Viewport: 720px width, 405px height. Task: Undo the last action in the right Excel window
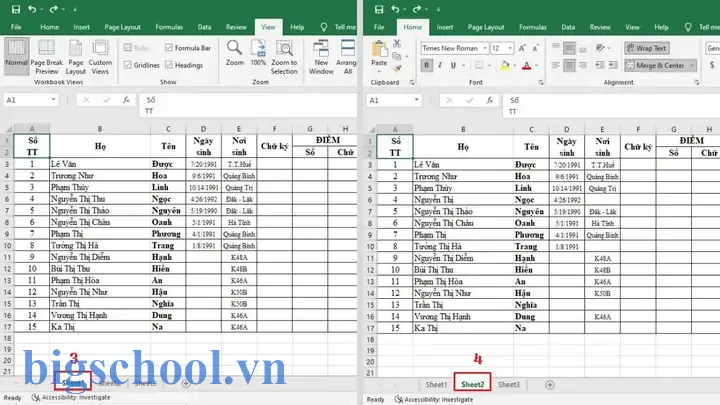(x=395, y=9)
